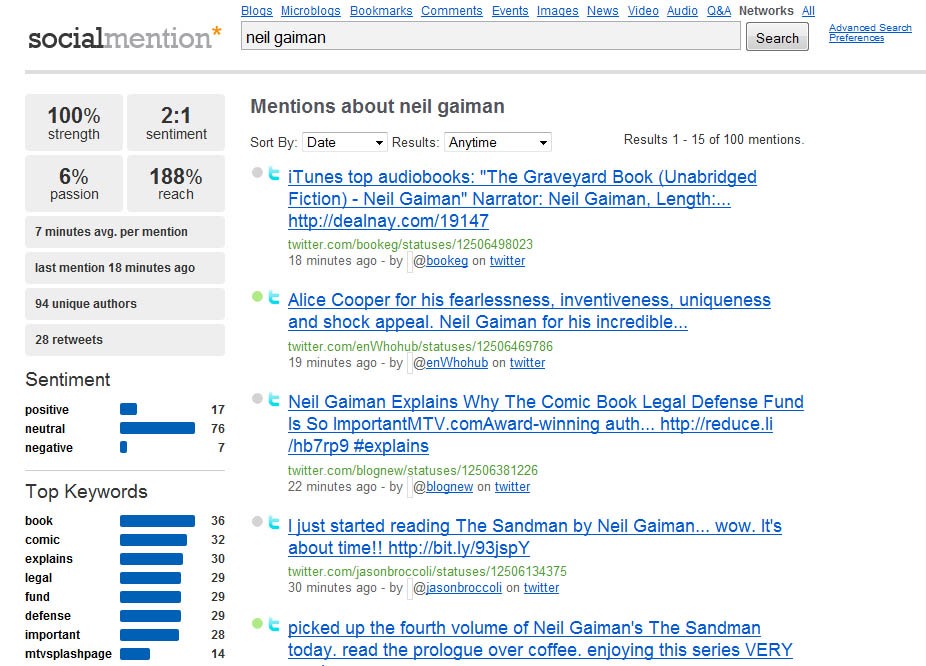This screenshot has height=666, width=926.
Task: Open the Advanced Search link
Action: click(x=870, y=28)
